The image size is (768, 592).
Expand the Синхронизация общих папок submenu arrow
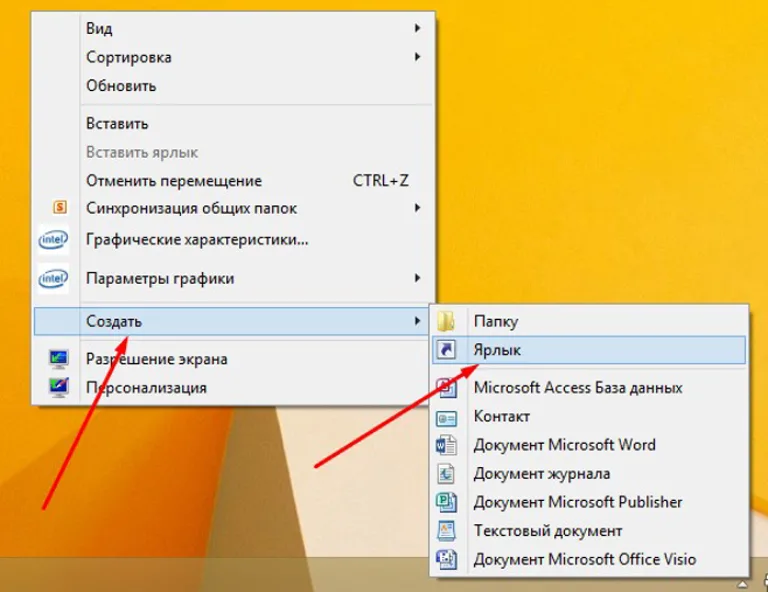coord(417,208)
